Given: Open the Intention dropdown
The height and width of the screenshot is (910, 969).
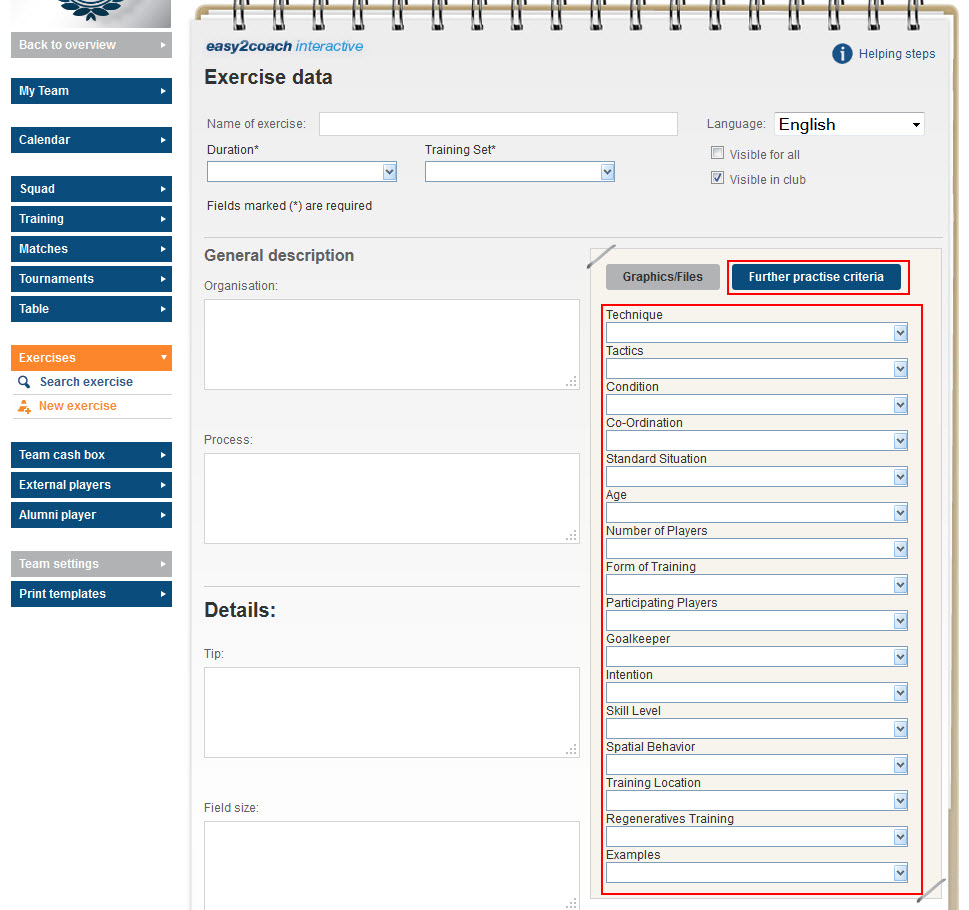Looking at the screenshot, I should coord(756,693).
